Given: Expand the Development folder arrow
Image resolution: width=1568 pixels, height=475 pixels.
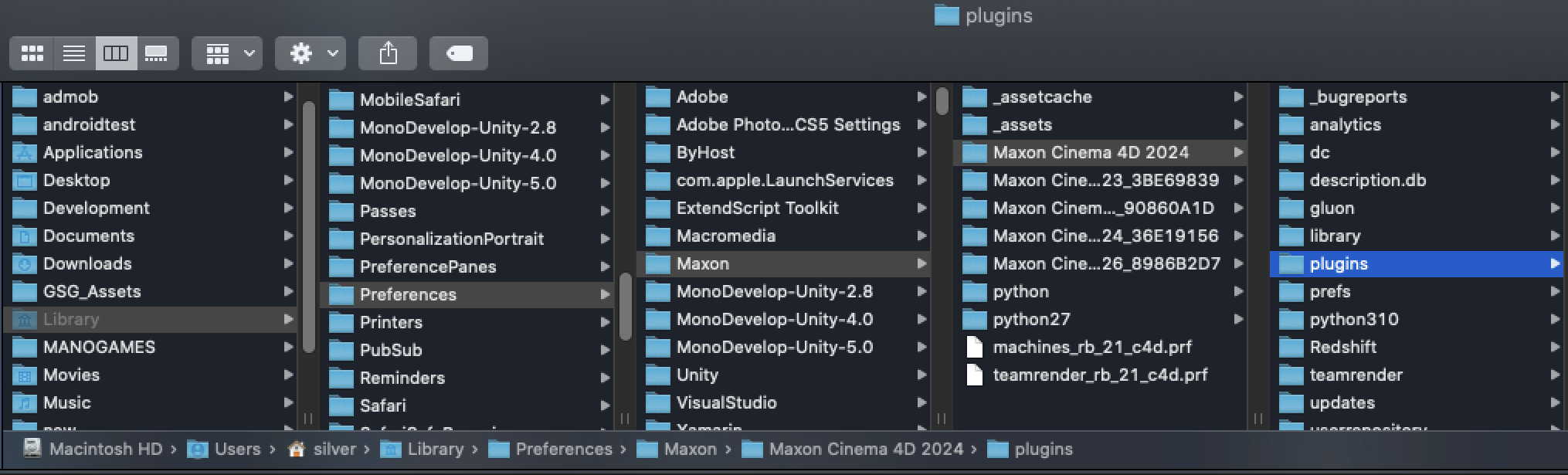Looking at the screenshot, I should pyautogui.click(x=288, y=208).
